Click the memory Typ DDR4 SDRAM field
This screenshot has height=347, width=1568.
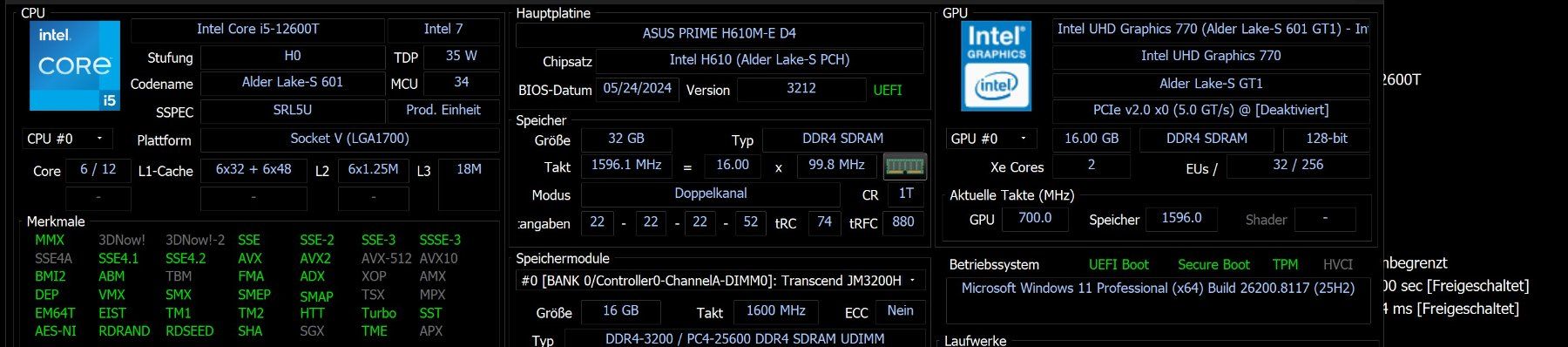843,139
